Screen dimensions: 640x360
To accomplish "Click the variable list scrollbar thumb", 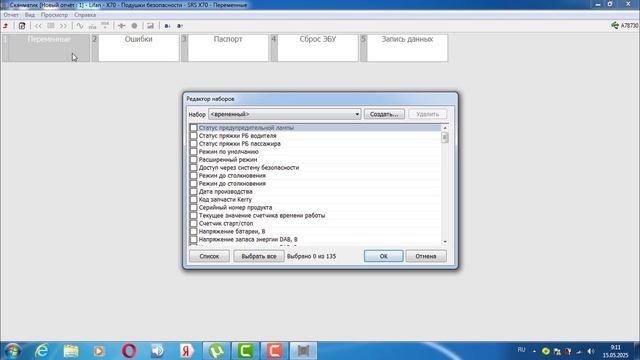I will pos(445,138).
